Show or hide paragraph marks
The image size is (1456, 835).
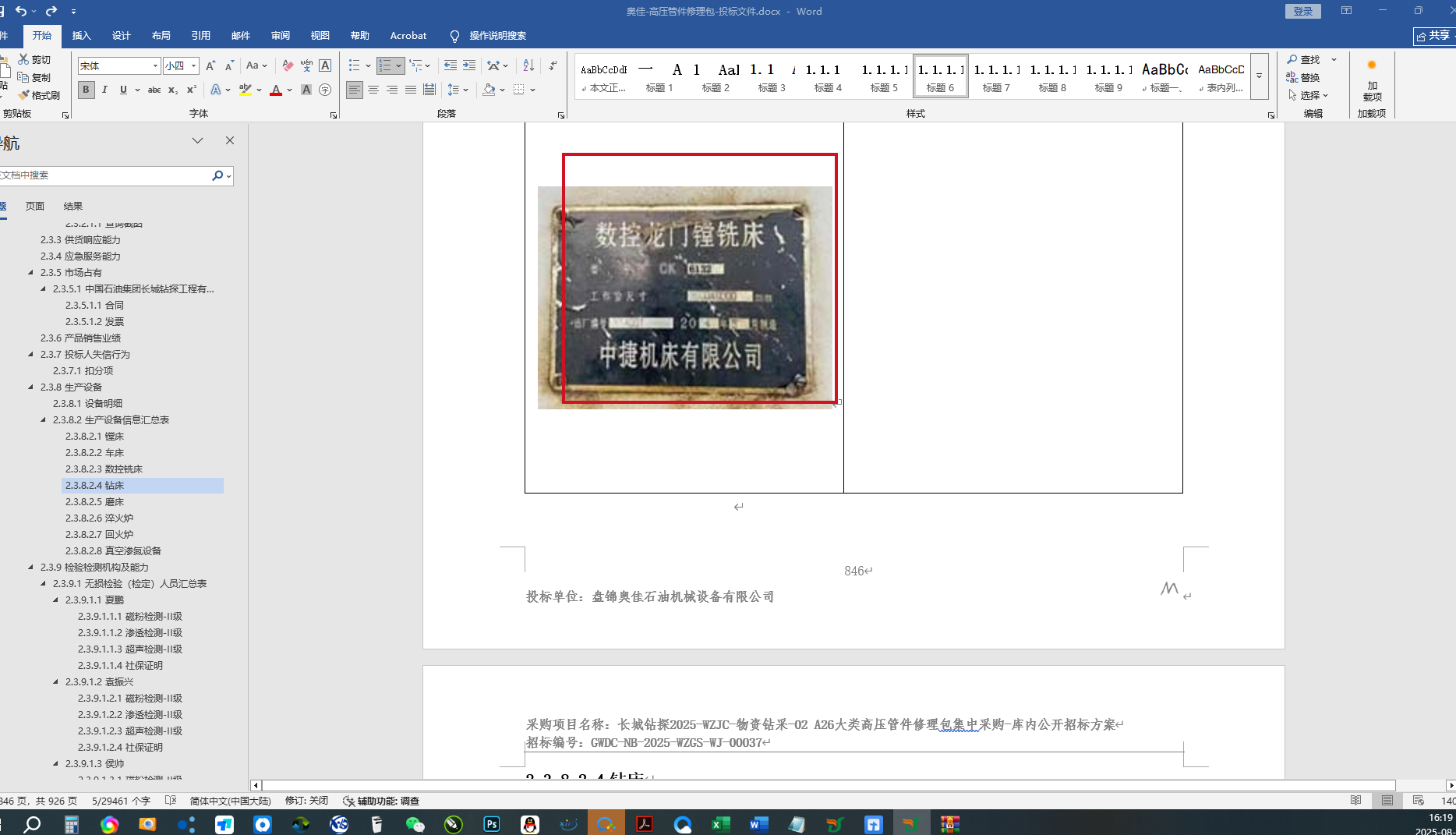point(553,65)
